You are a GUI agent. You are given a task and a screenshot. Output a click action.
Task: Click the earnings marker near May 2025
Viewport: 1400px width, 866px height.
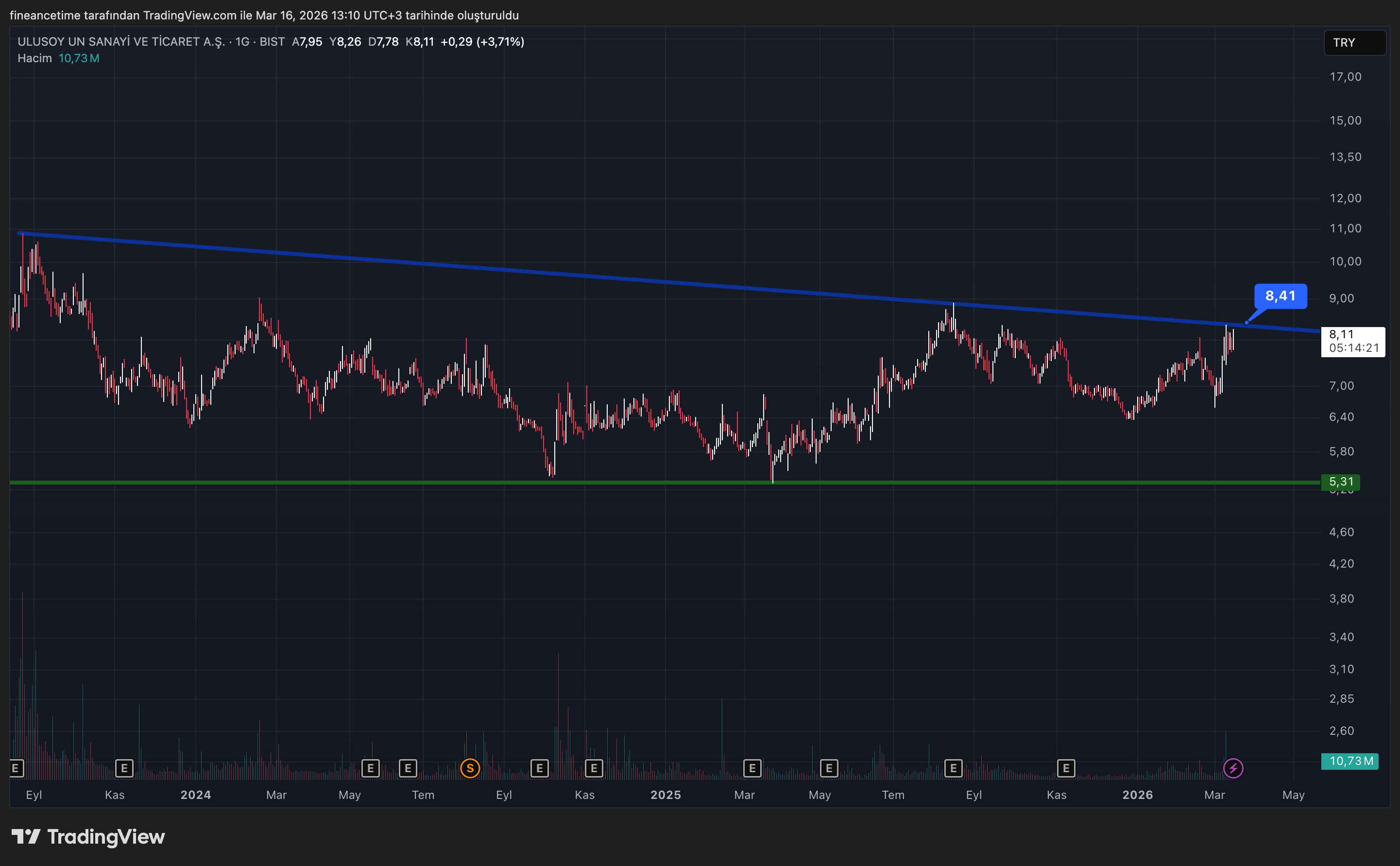coord(829,768)
